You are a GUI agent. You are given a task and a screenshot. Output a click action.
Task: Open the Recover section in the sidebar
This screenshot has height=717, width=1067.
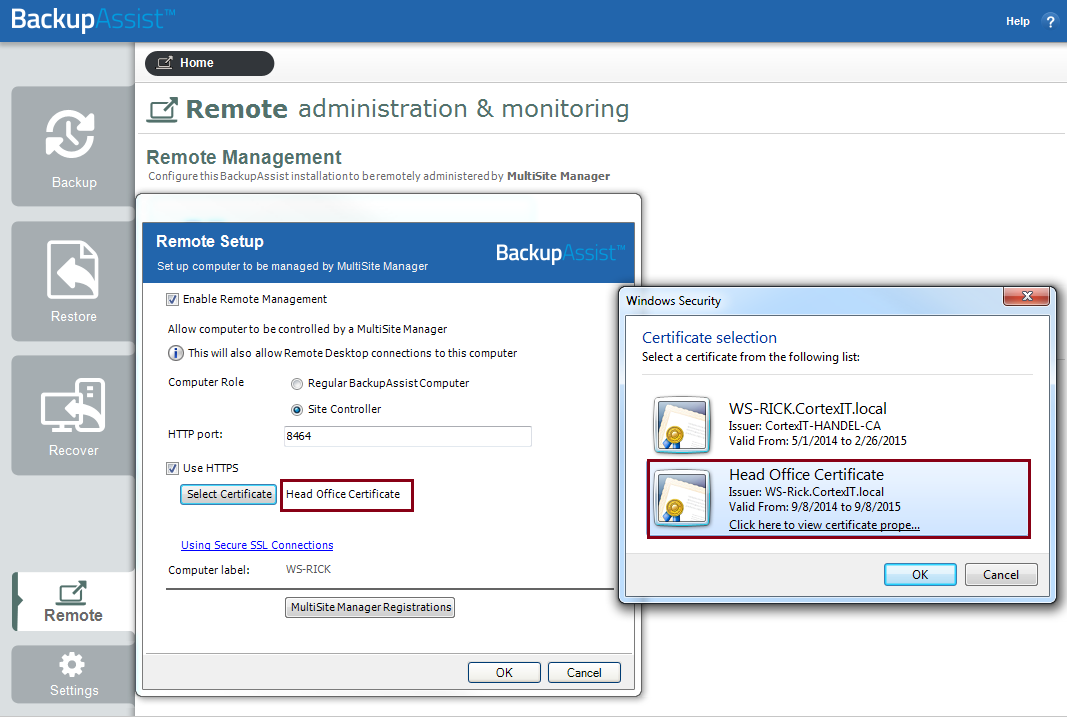(73, 415)
